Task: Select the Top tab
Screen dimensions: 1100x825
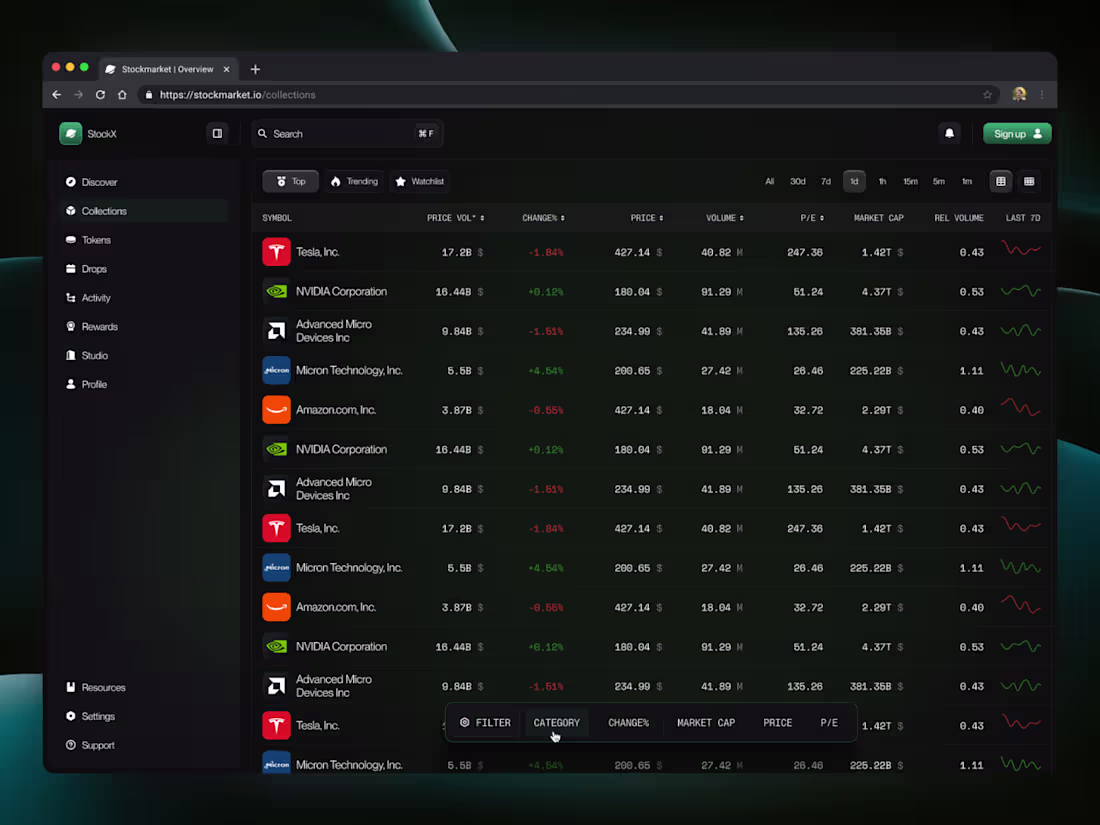Action: pyautogui.click(x=290, y=181)
